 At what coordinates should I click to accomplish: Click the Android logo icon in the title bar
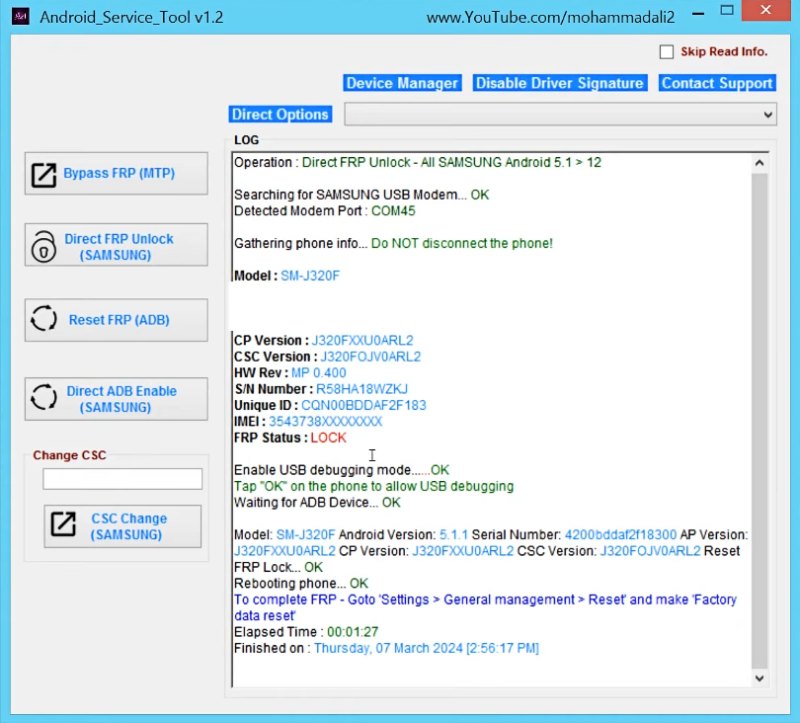[24, 16]
